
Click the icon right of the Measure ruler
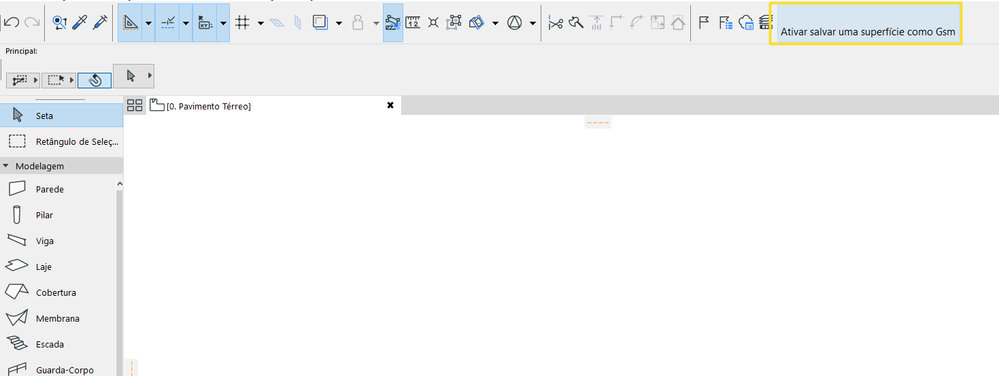pyautogui.click(x=433, y=23)
